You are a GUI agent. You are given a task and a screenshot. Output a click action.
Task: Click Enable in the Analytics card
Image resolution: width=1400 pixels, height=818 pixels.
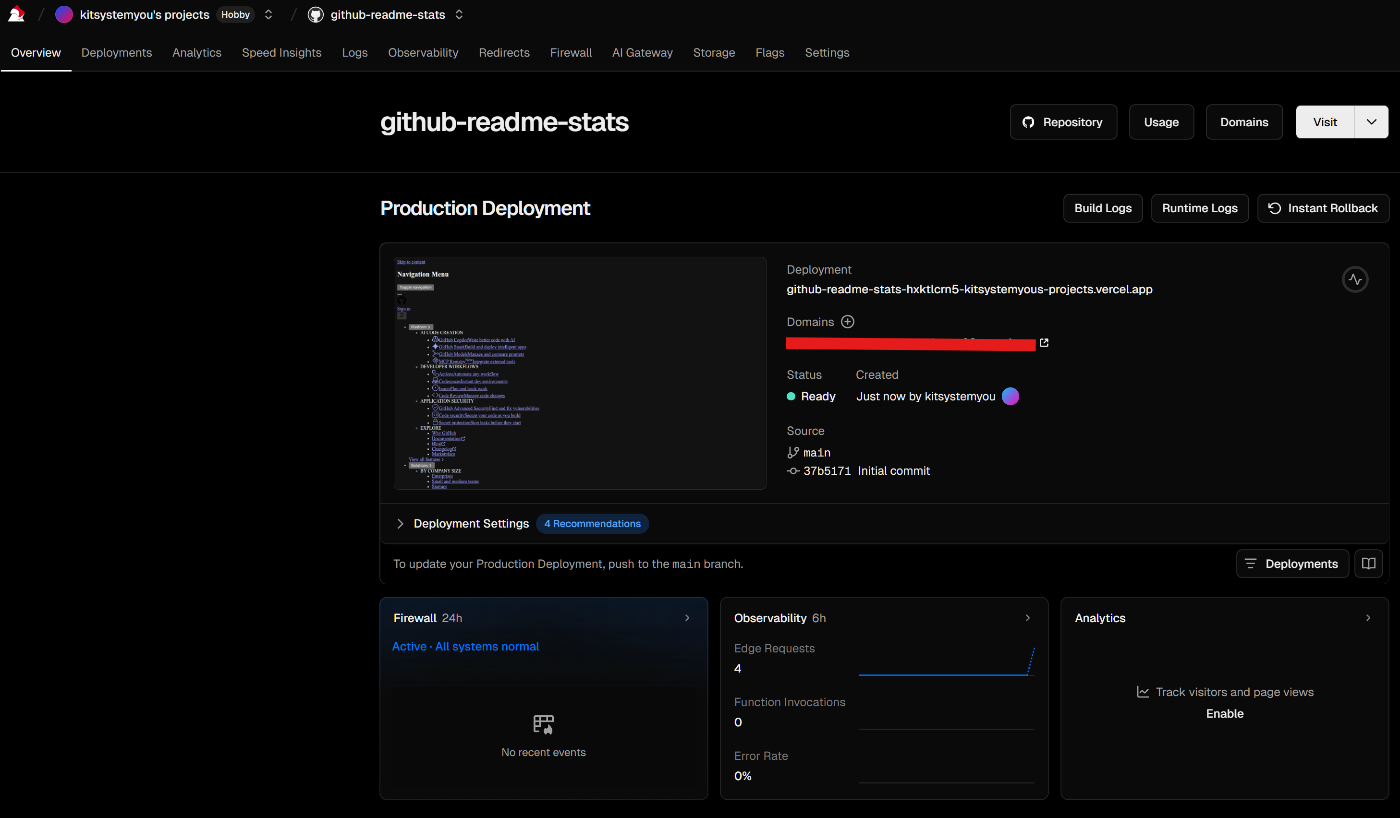coord(1225,714)
